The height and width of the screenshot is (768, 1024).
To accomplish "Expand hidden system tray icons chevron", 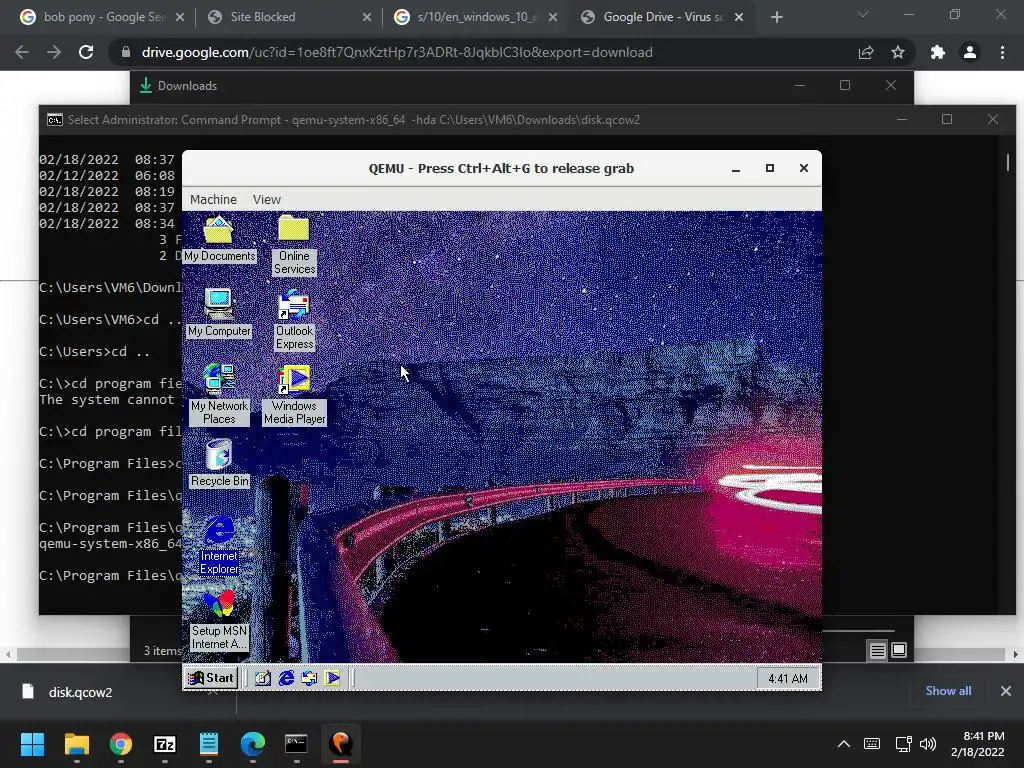I will point(844,744).
